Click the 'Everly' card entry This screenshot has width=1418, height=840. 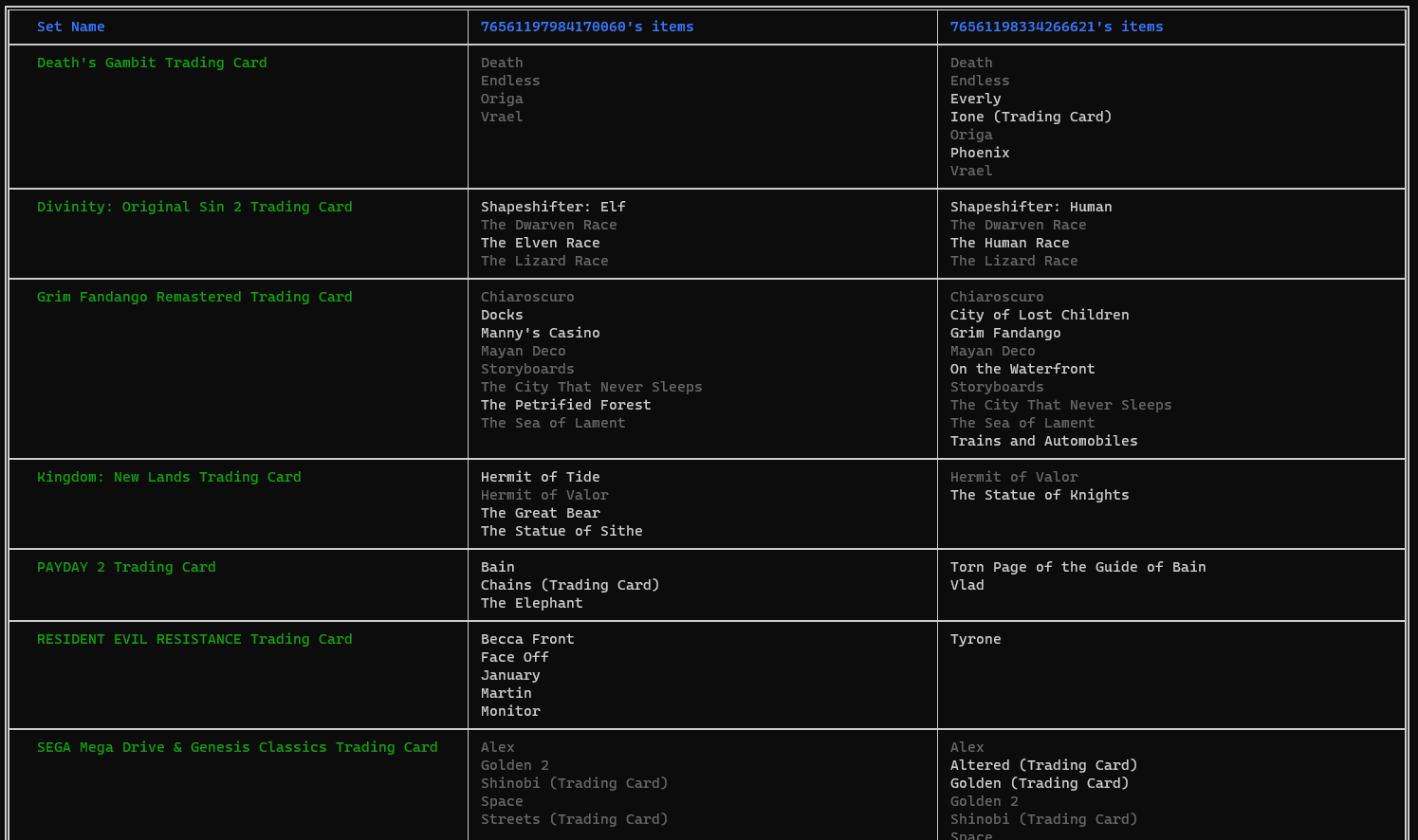(976, 99)
